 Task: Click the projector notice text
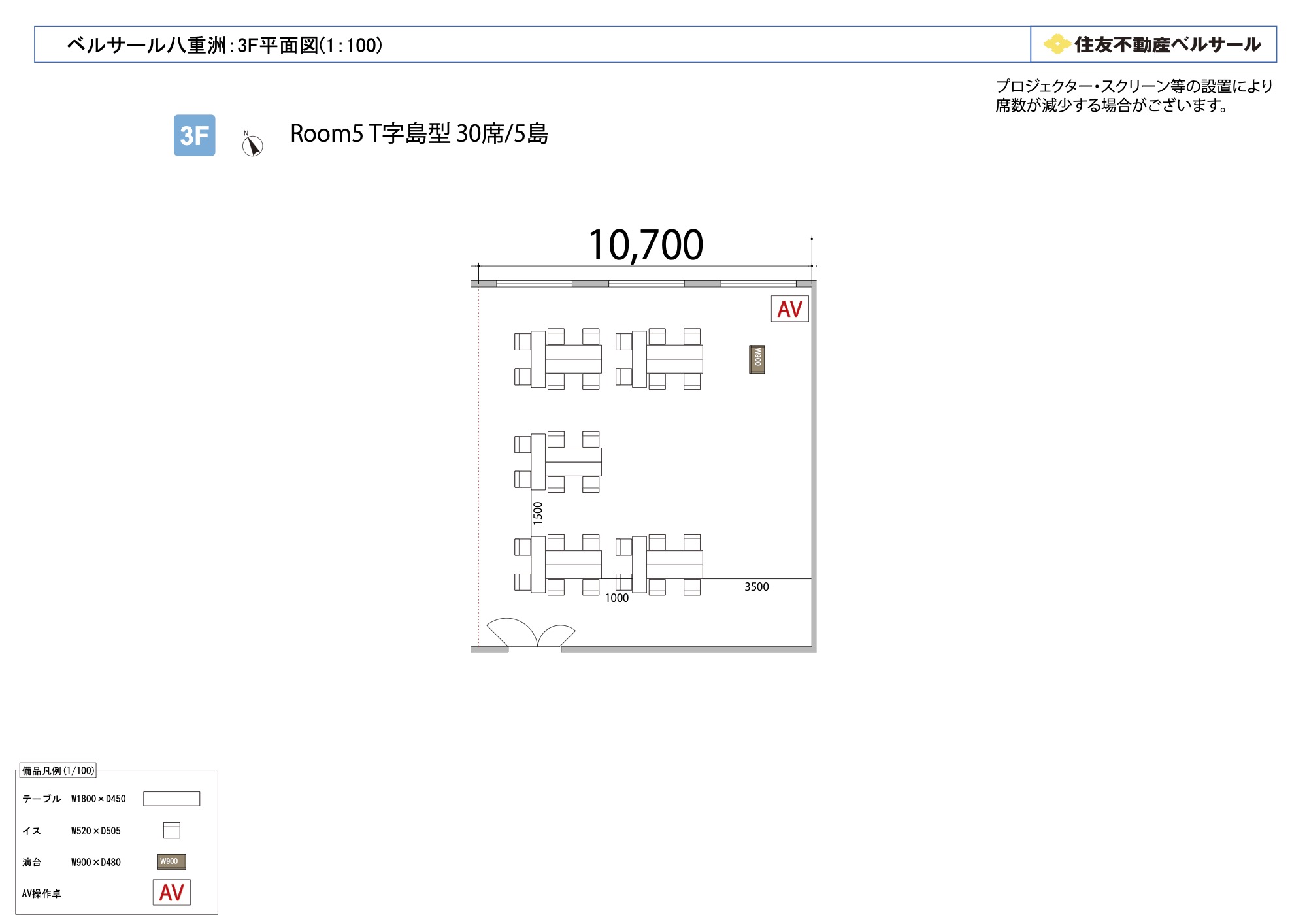click(1134, 95)
